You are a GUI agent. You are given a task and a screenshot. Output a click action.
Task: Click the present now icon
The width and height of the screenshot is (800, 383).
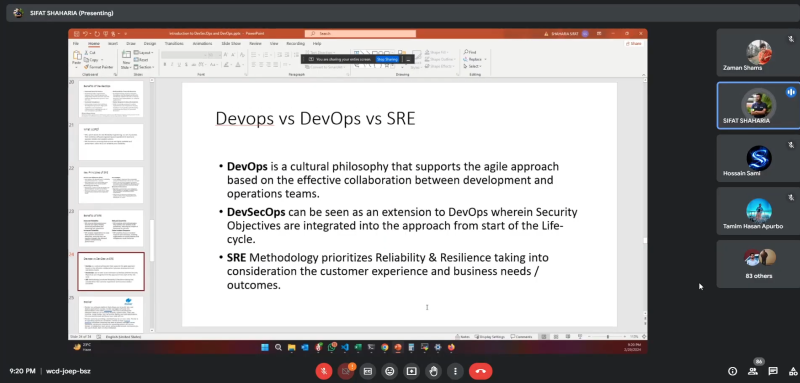[412, 371]
